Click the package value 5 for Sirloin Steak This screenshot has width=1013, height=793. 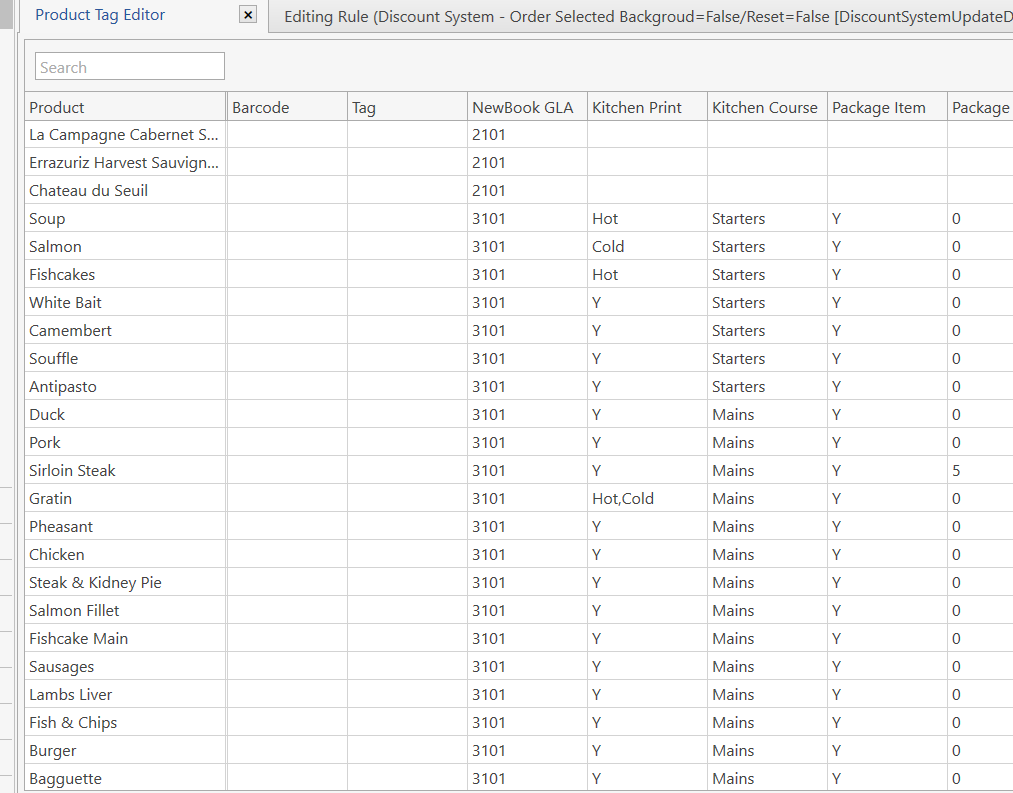[x=980, y=471]
